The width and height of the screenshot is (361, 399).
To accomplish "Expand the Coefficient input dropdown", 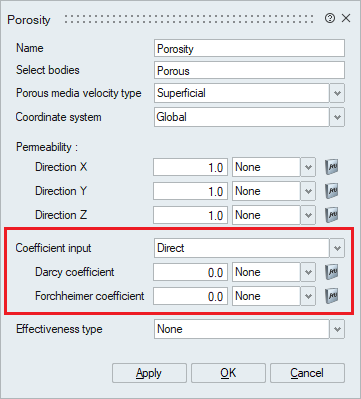I will [337, 248].
